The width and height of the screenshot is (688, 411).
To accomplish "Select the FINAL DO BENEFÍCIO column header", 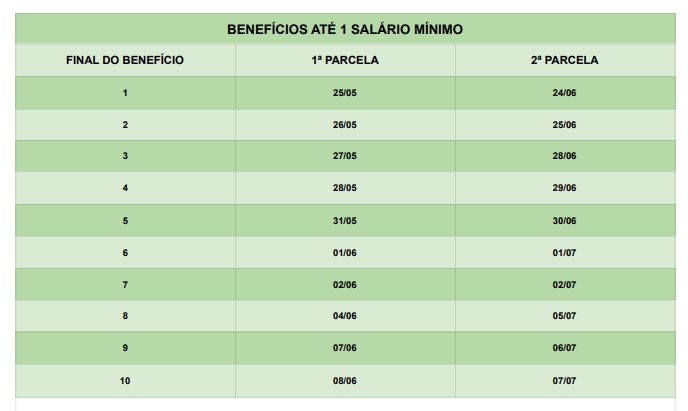I will click(125, 60).
